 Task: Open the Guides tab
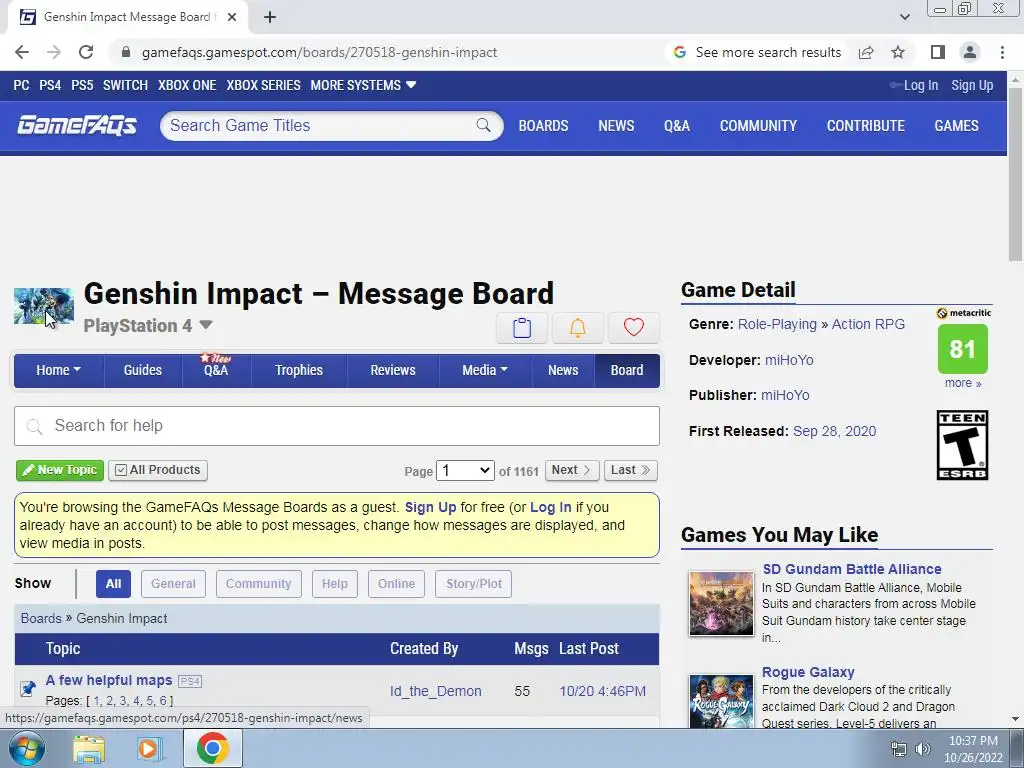pos(142,370)
